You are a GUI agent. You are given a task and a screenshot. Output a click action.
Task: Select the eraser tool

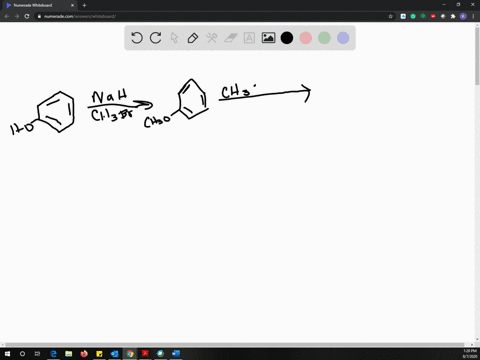pyautogui.click(x=230, y=38)
